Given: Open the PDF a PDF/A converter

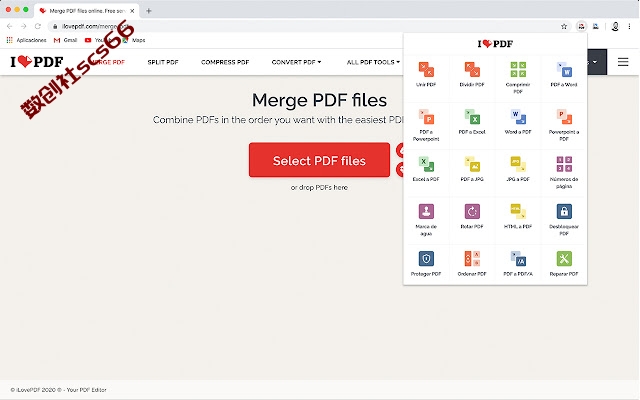Looking at the screenshot, I should tap(518, 264).
